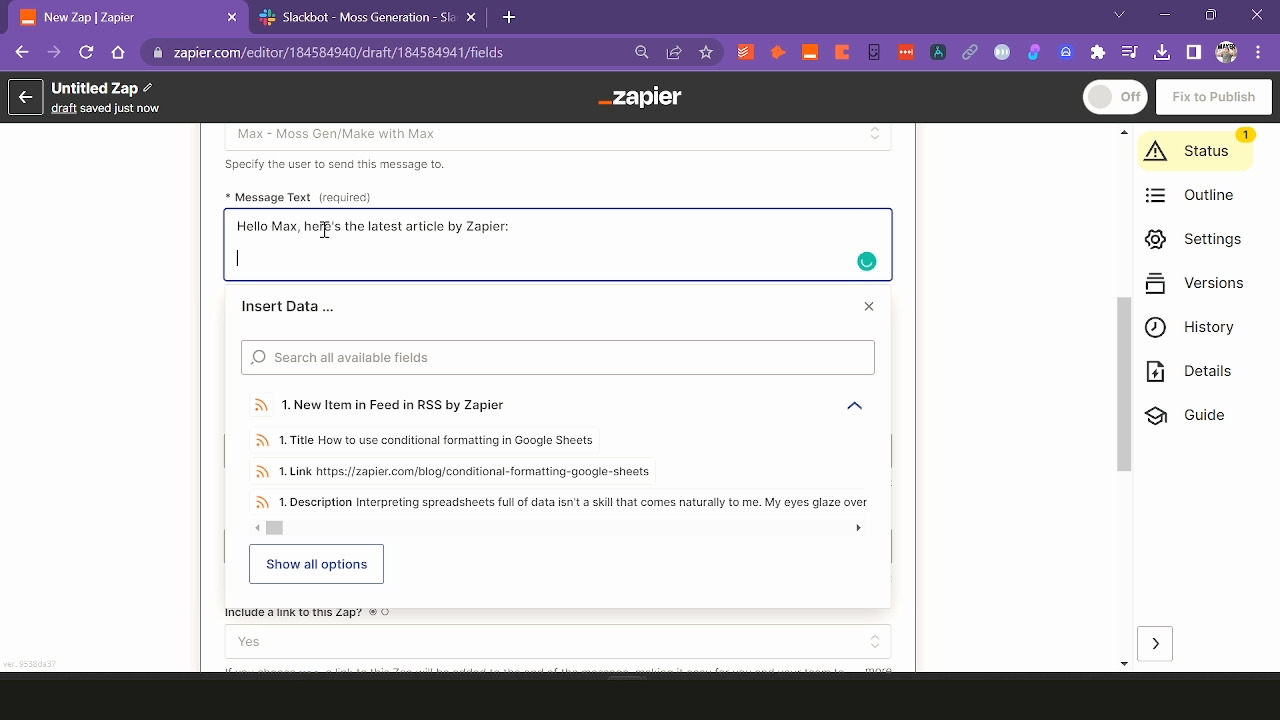Click the right arrow of horizontal data scrollbar
This screenshot has height=720, width=1280.
click(858, 528)
